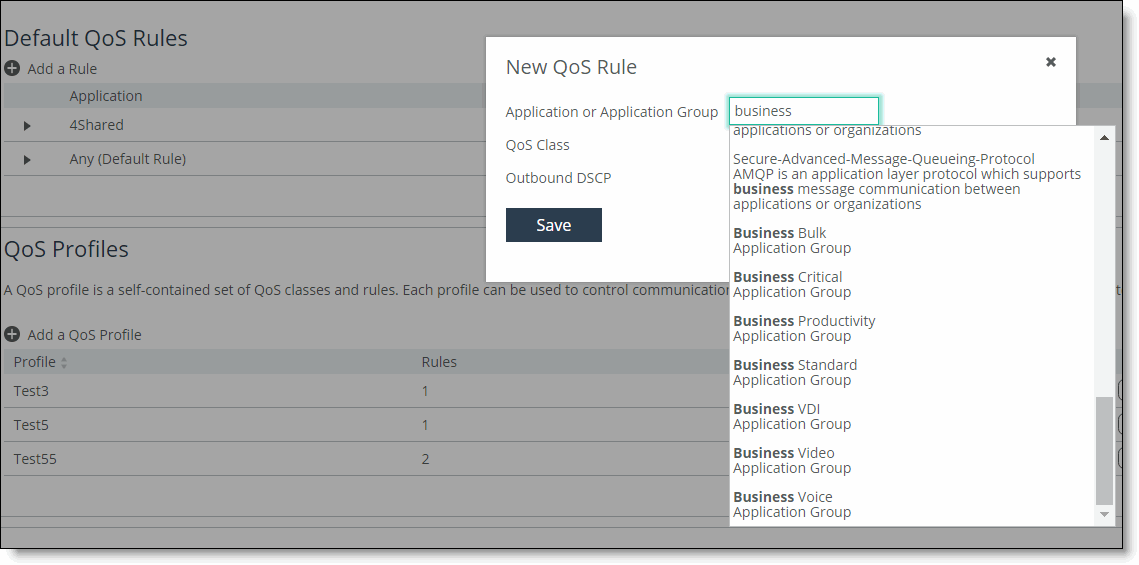1139x565 pixels.
Task: Click the suggestion list scroll down arrow
Action: click(1104, 514)
